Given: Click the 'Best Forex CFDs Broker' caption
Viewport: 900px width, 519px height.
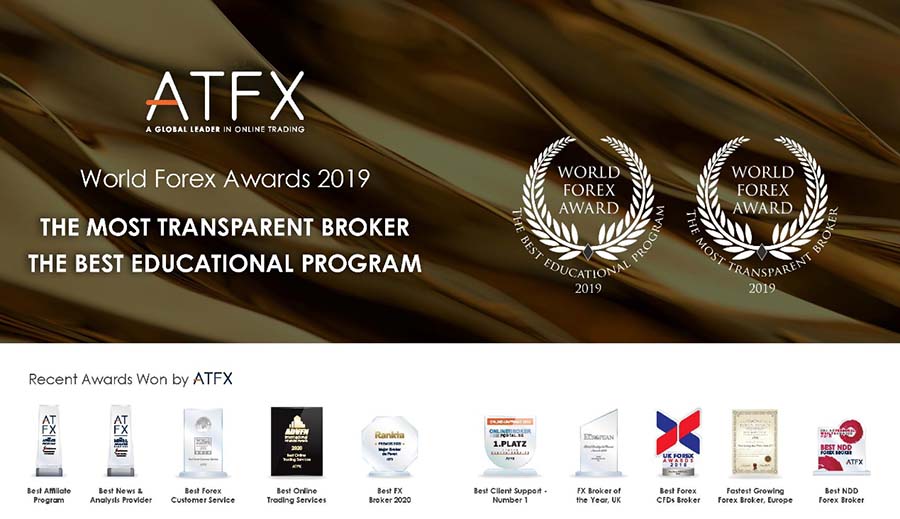Looking at the screenshot, I should [x=678, y=495].
